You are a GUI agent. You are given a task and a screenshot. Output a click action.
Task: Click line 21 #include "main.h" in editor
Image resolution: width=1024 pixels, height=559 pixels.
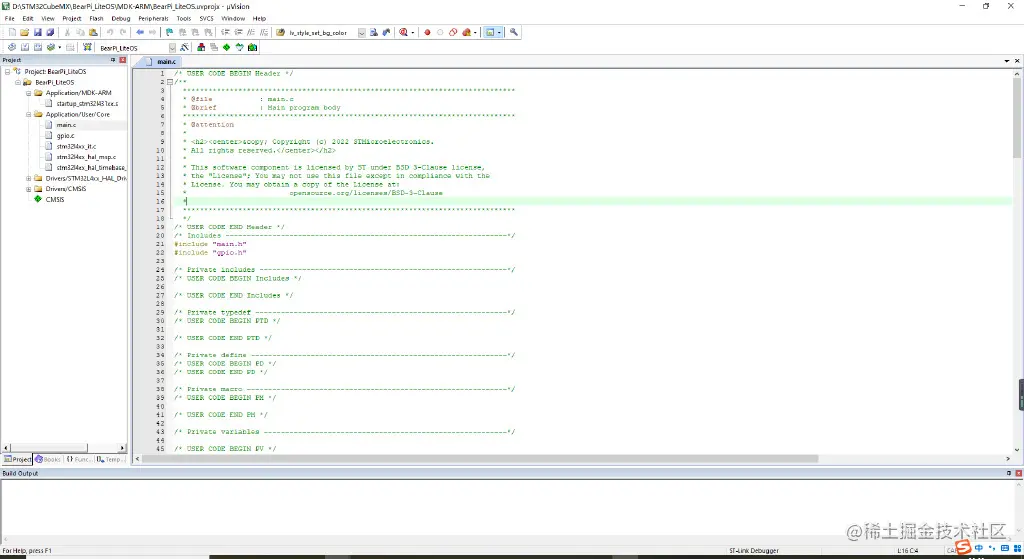tap(210, 244)
